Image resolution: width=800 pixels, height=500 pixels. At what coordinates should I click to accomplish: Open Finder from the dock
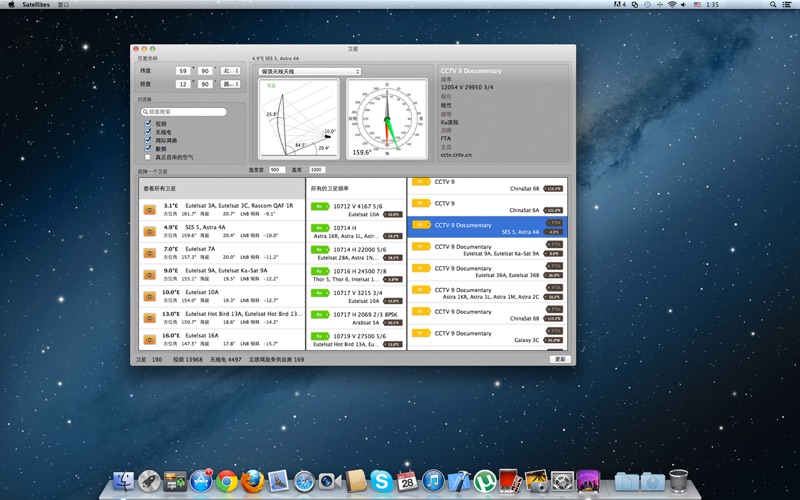[x=123, y=481]
